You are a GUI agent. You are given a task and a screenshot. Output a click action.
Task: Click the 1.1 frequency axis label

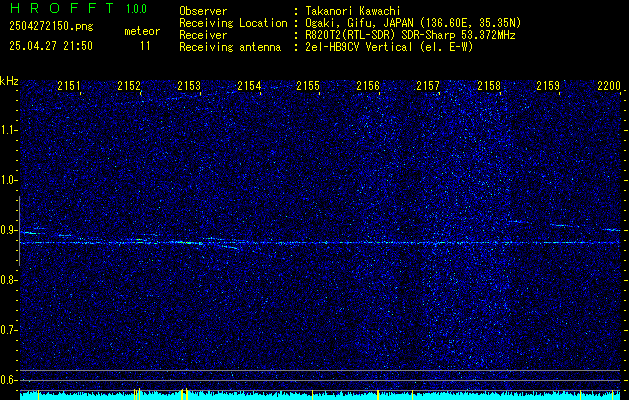[8, 130]
